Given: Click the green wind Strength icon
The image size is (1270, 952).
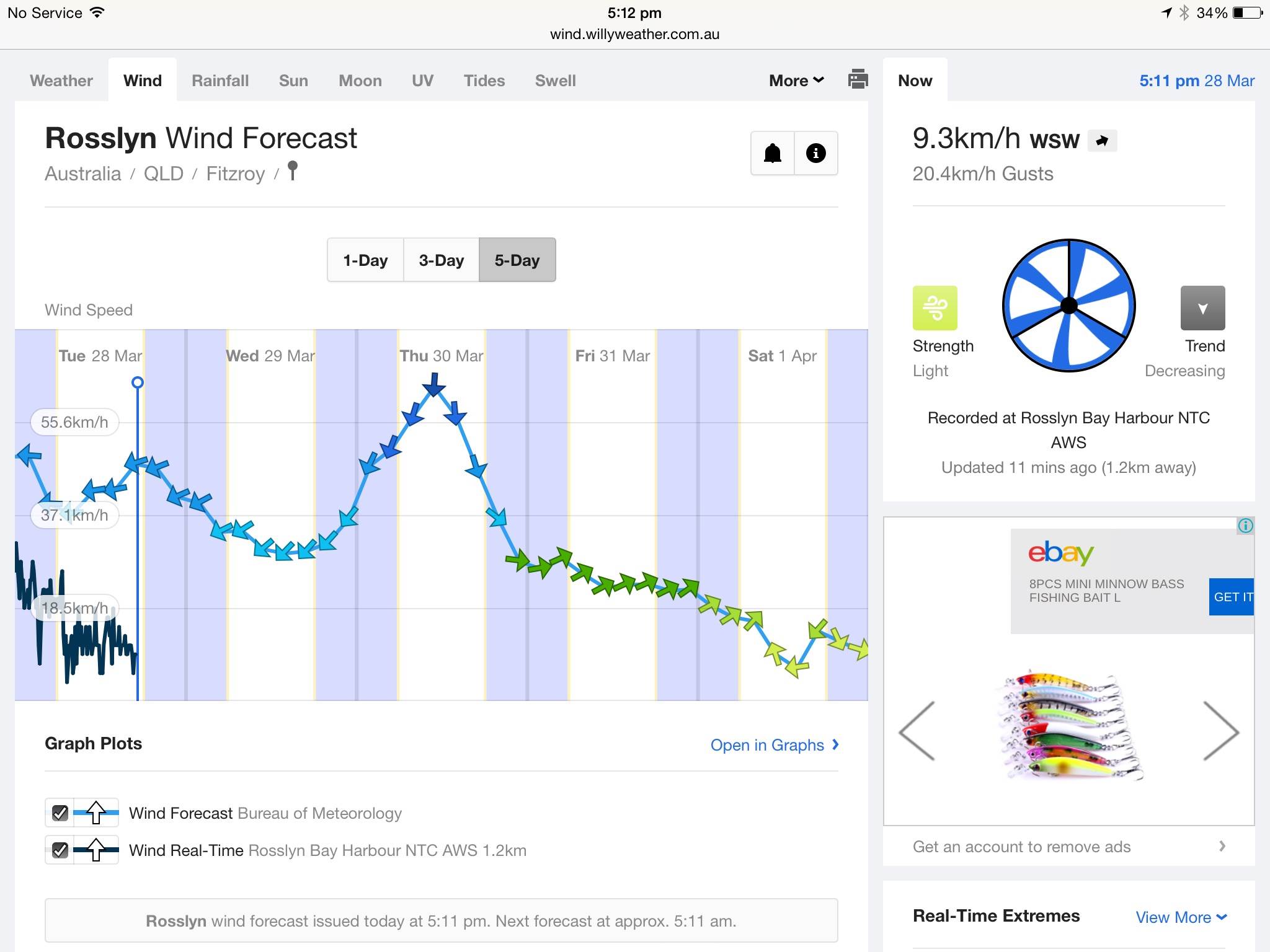Looking at the screenshot, I should pos(935,308).
